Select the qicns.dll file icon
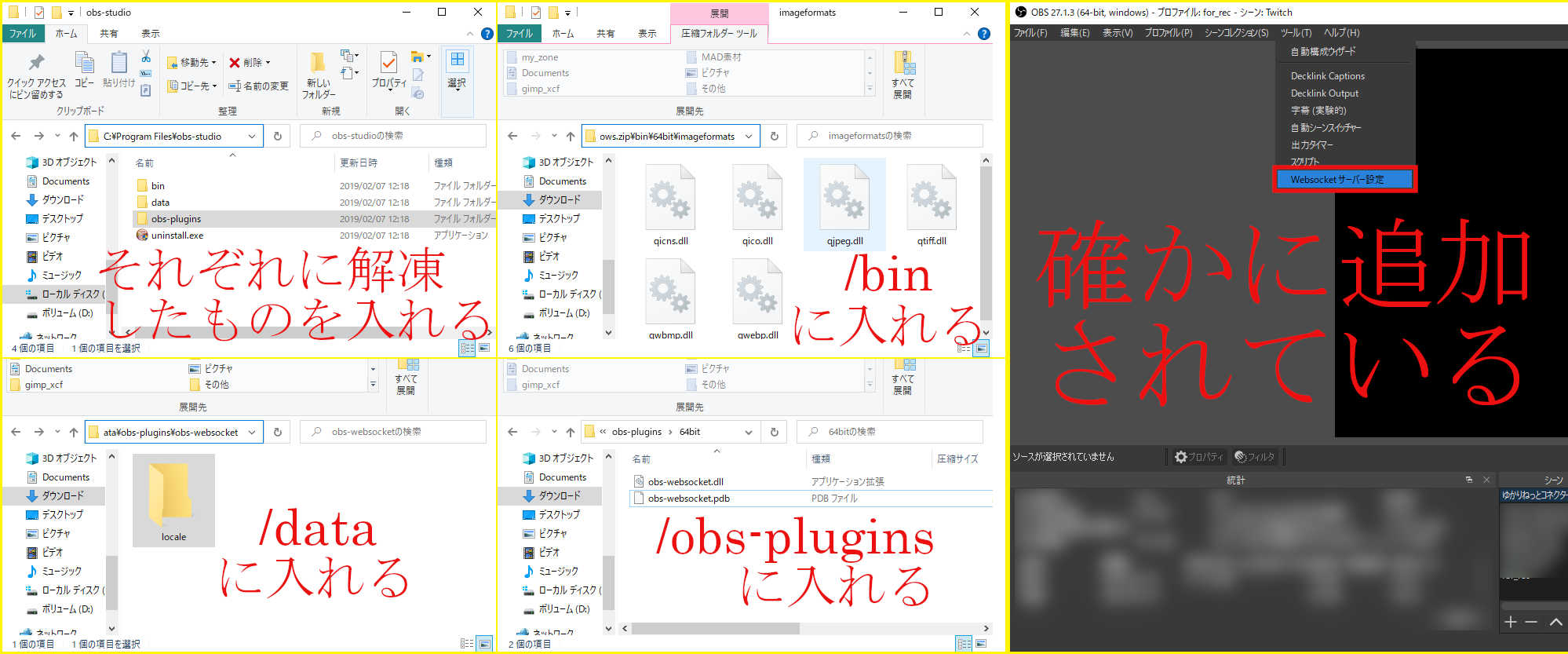Screen dimensions: 1568x654 coord(670,198)
